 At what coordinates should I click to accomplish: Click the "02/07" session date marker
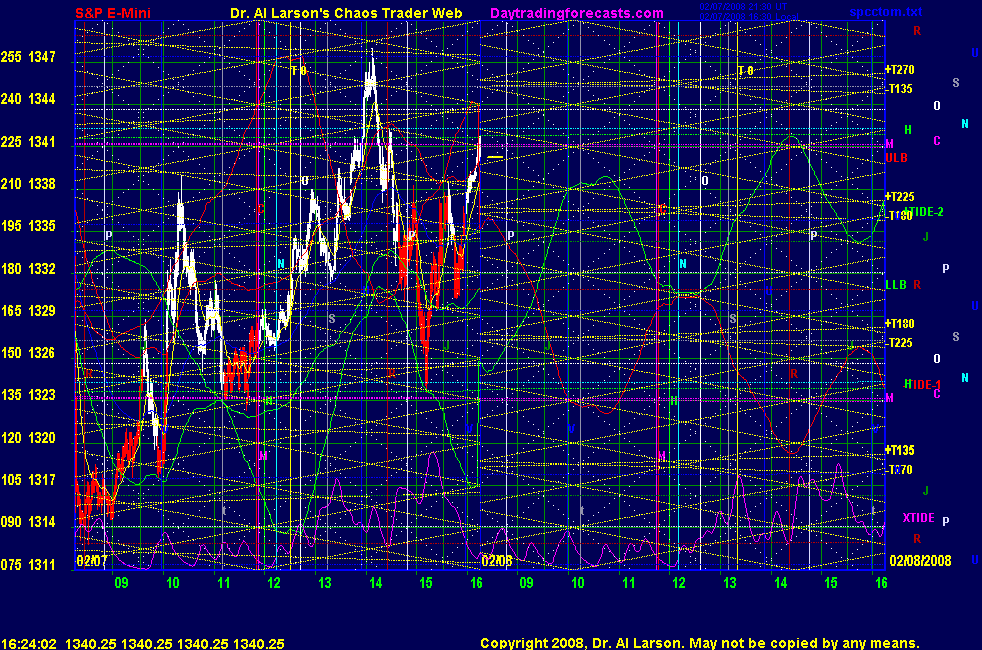pos(91,560)
